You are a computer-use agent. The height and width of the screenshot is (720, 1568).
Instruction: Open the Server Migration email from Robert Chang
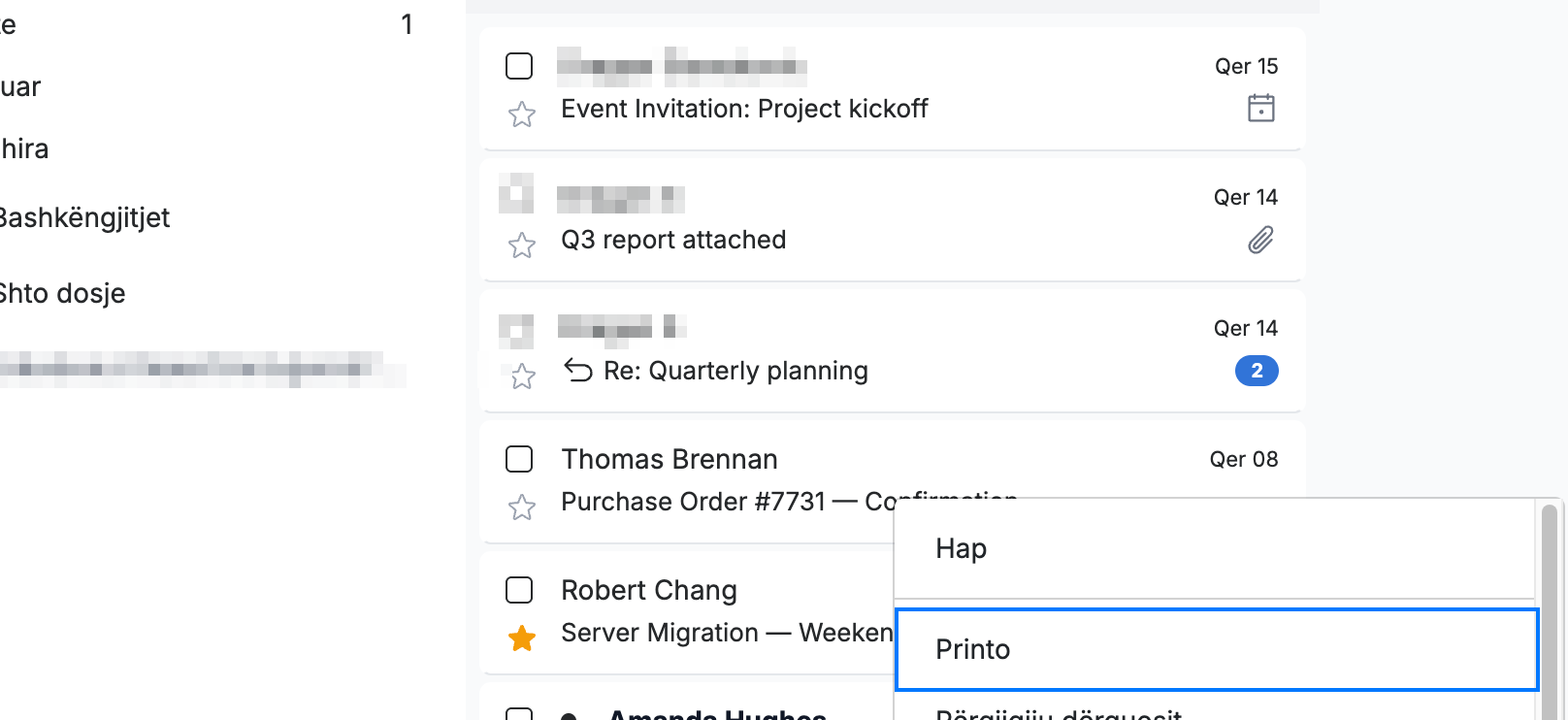click(x=687, y=611)
